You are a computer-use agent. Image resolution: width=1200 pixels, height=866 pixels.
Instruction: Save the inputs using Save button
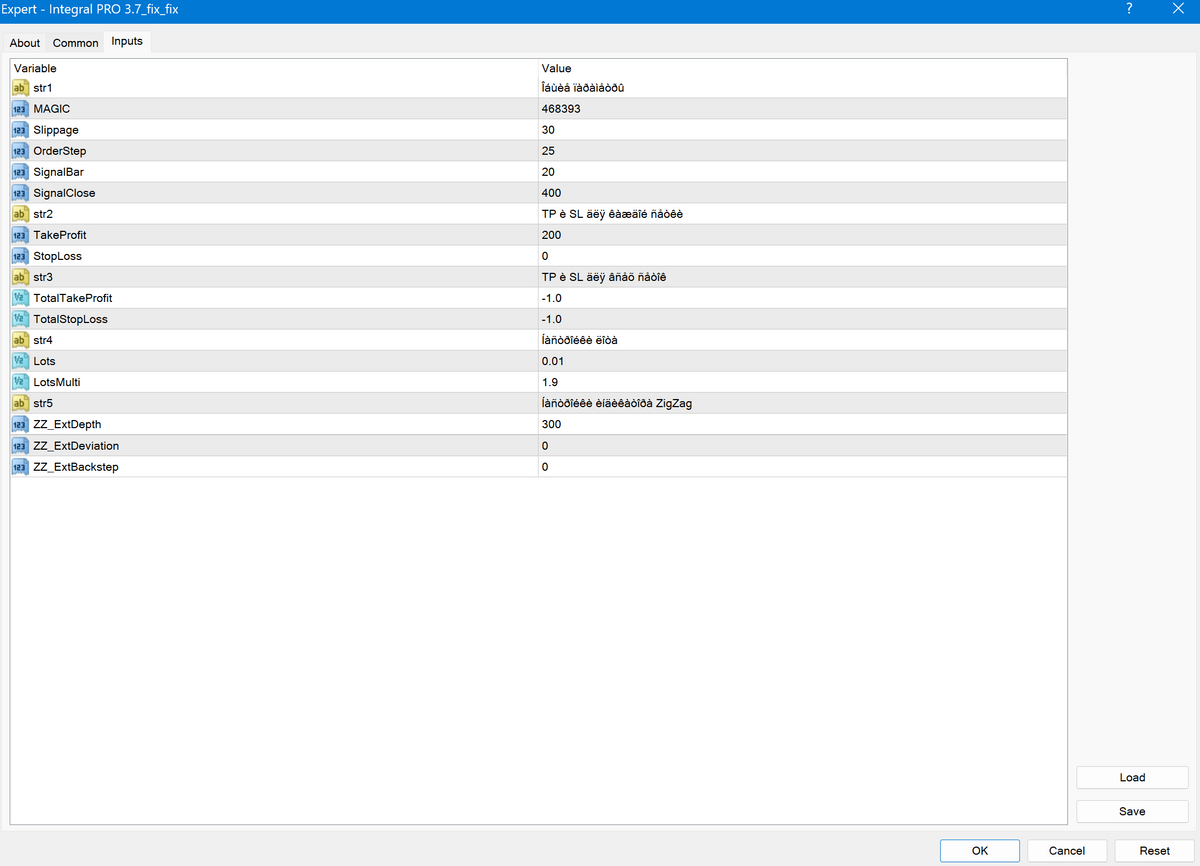[x=1132, y=812]
